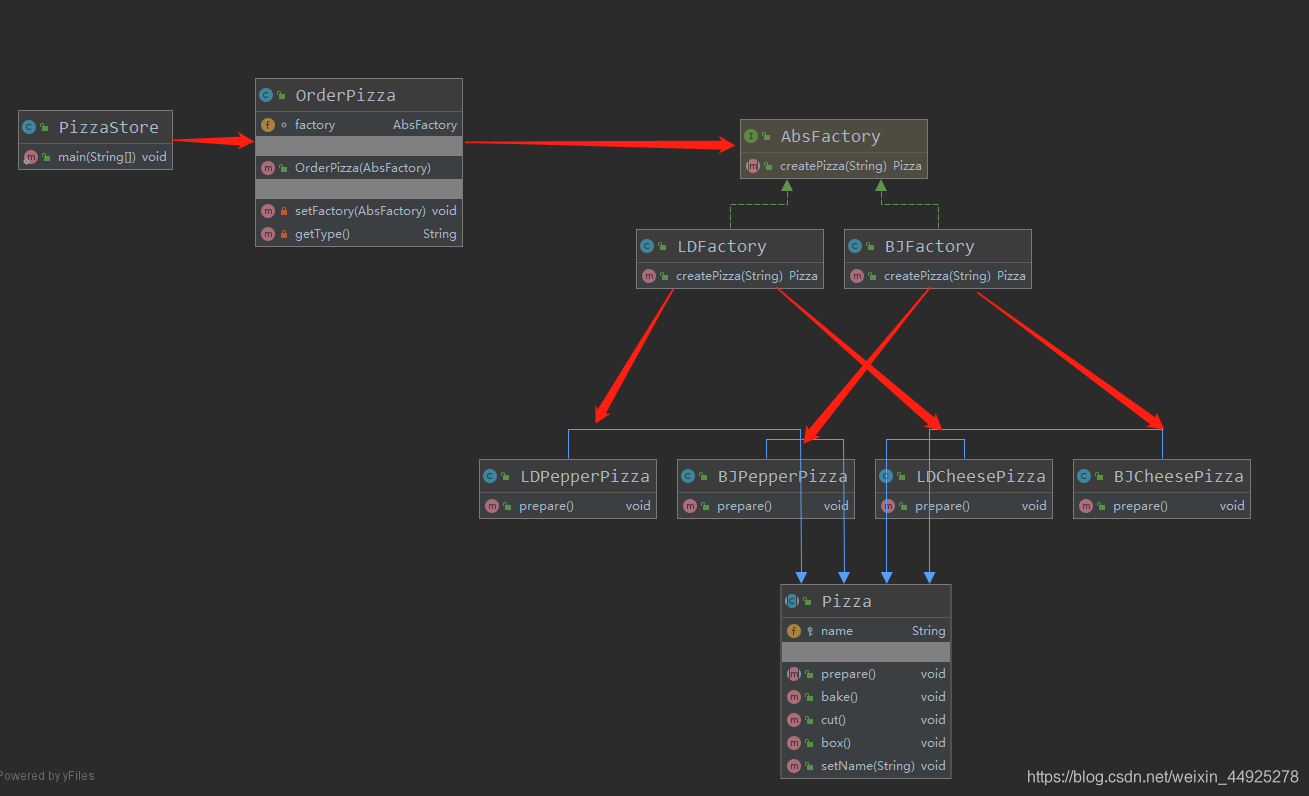Click the method icon beside getType()

click(268, 234)
